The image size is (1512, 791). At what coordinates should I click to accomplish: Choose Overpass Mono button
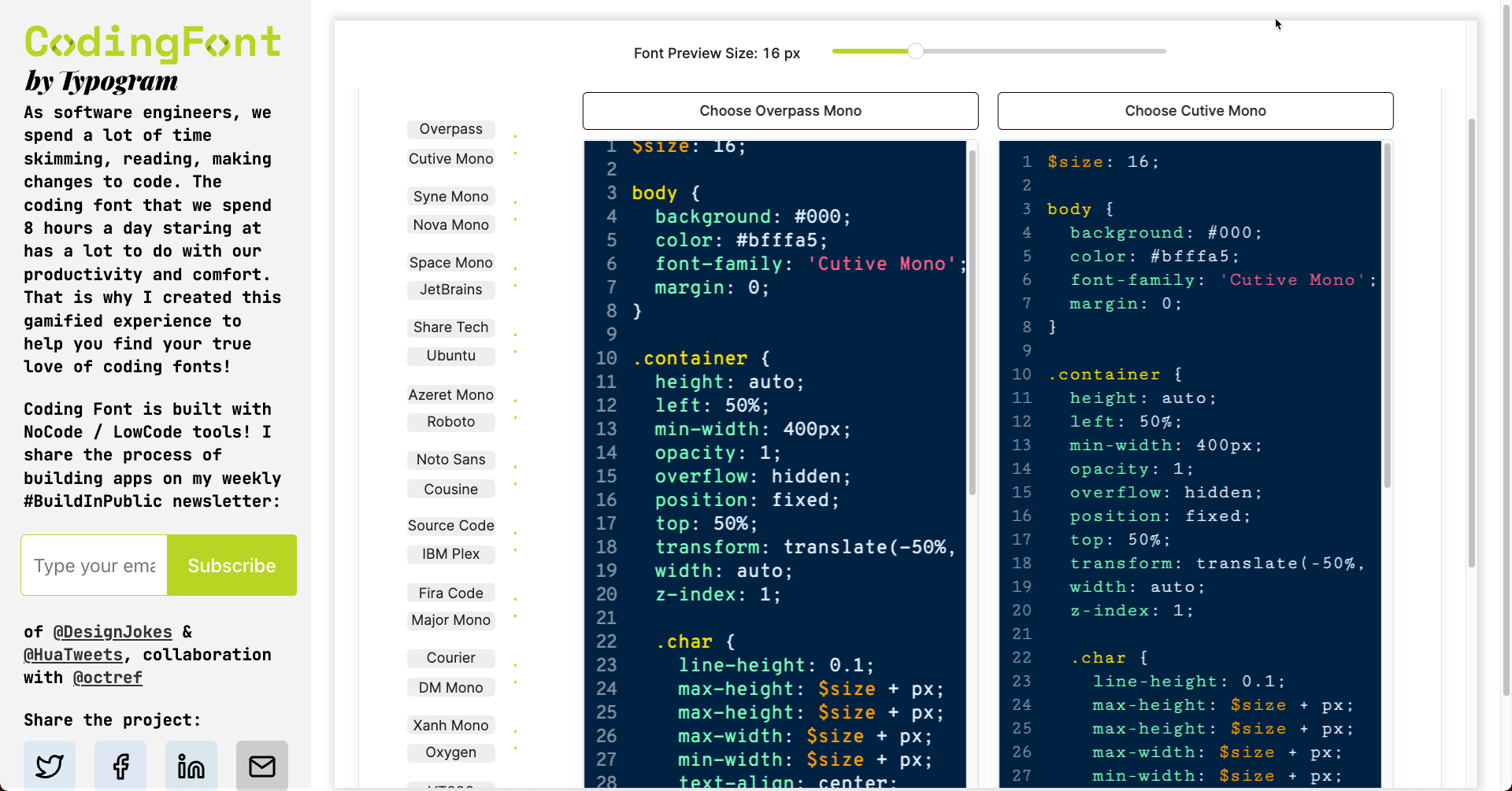coord(780,111)
